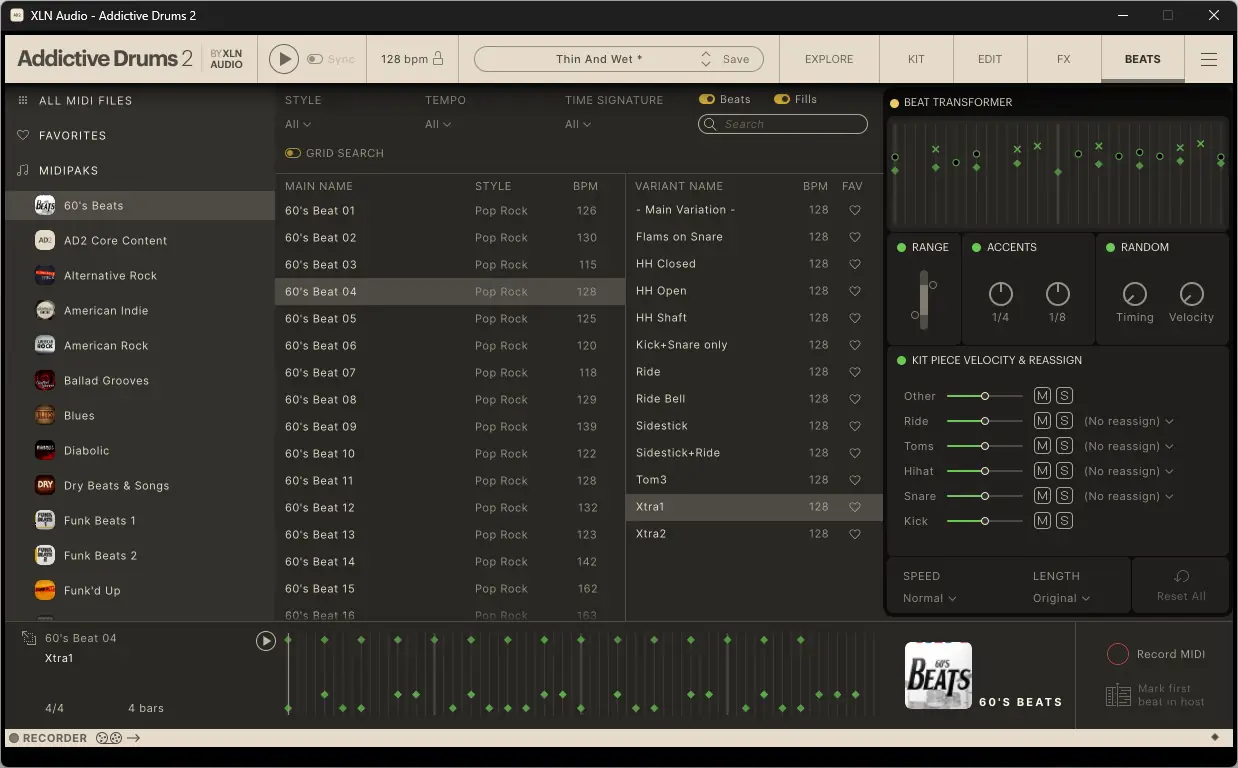1238x768 pixels.
Task: Open the Ride reassign dropdown
Action: (x=1129, y=421)
